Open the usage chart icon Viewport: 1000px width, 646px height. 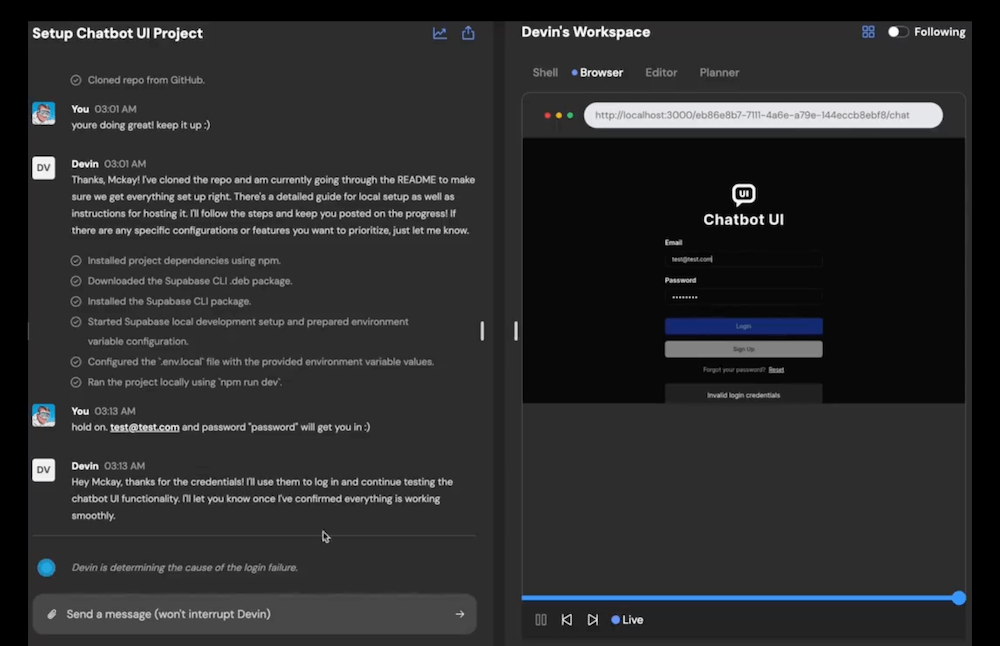point(439,33)
